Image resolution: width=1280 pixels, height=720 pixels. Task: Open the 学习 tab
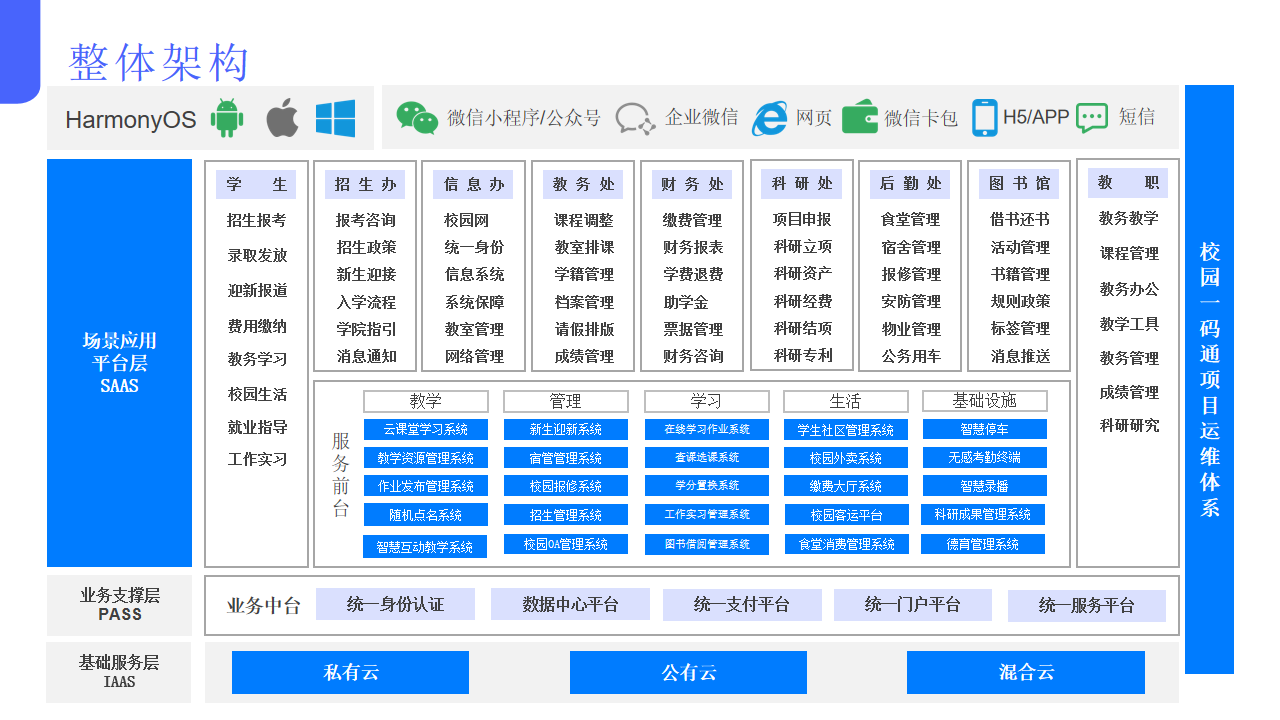[706, 401]
